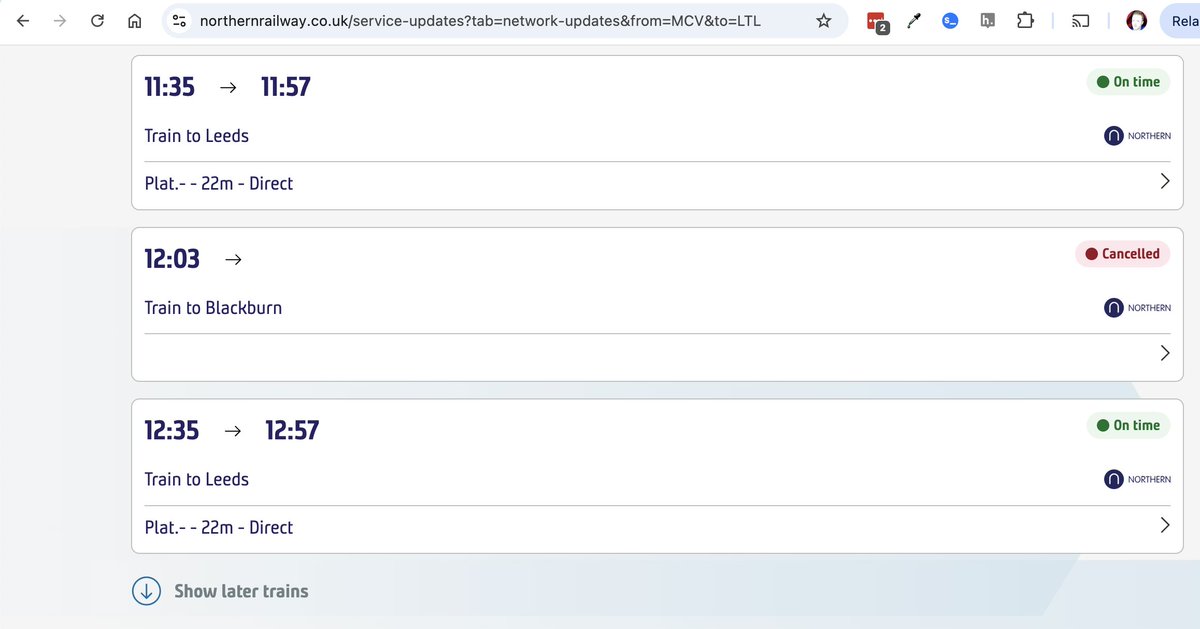Expand the 12:35 Leeds train details chevron

tap(1164, 525)
